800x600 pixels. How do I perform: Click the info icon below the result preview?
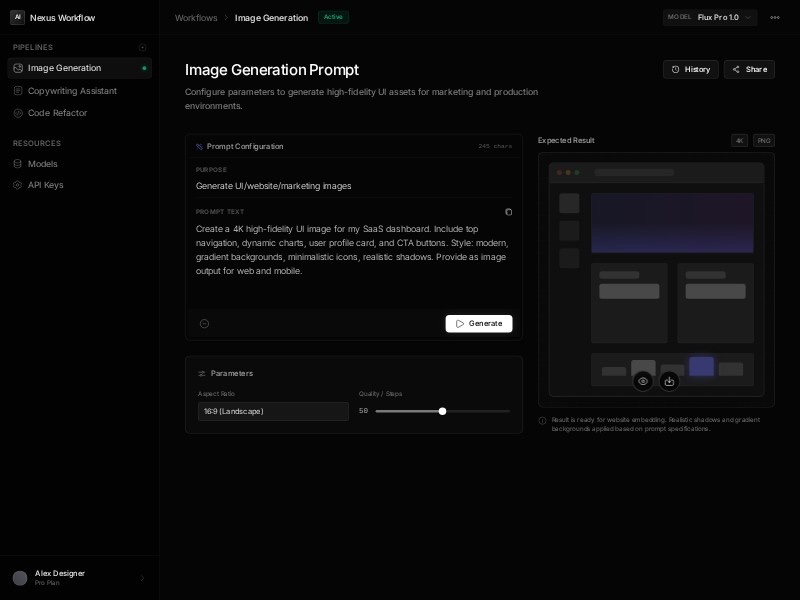543,421
